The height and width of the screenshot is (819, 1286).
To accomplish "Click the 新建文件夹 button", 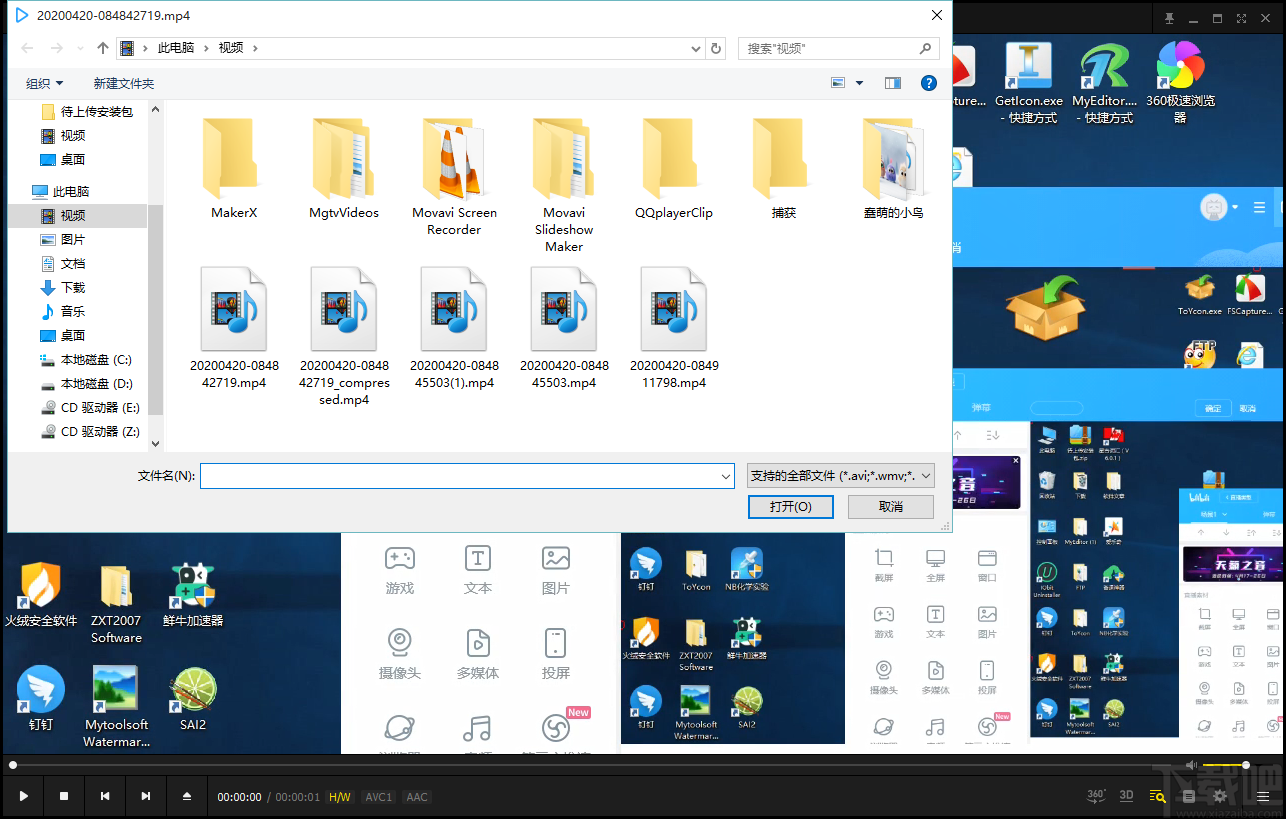I will click(123, 83).
